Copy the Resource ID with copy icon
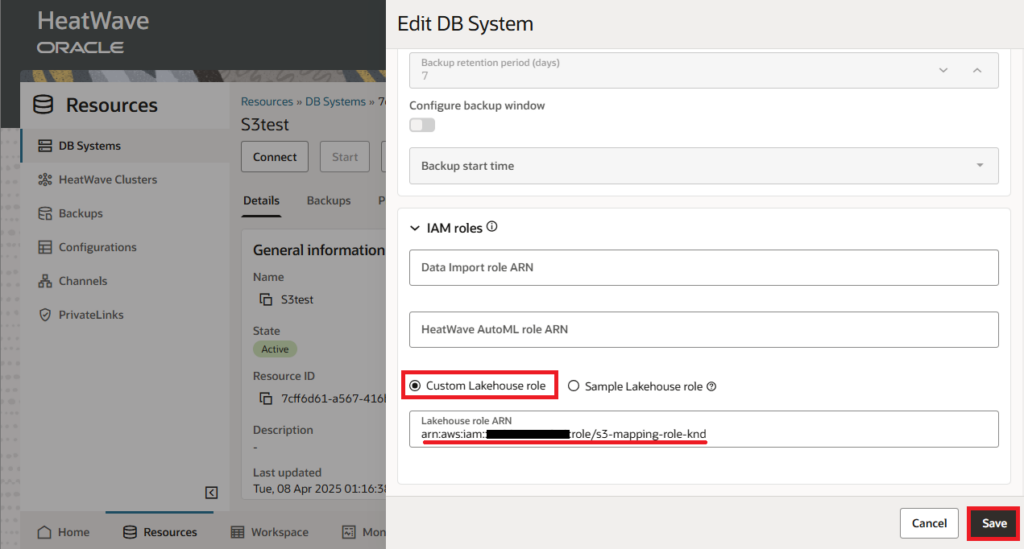The height and width of the screenshot is (549, 1024). (x=266, y=398)
